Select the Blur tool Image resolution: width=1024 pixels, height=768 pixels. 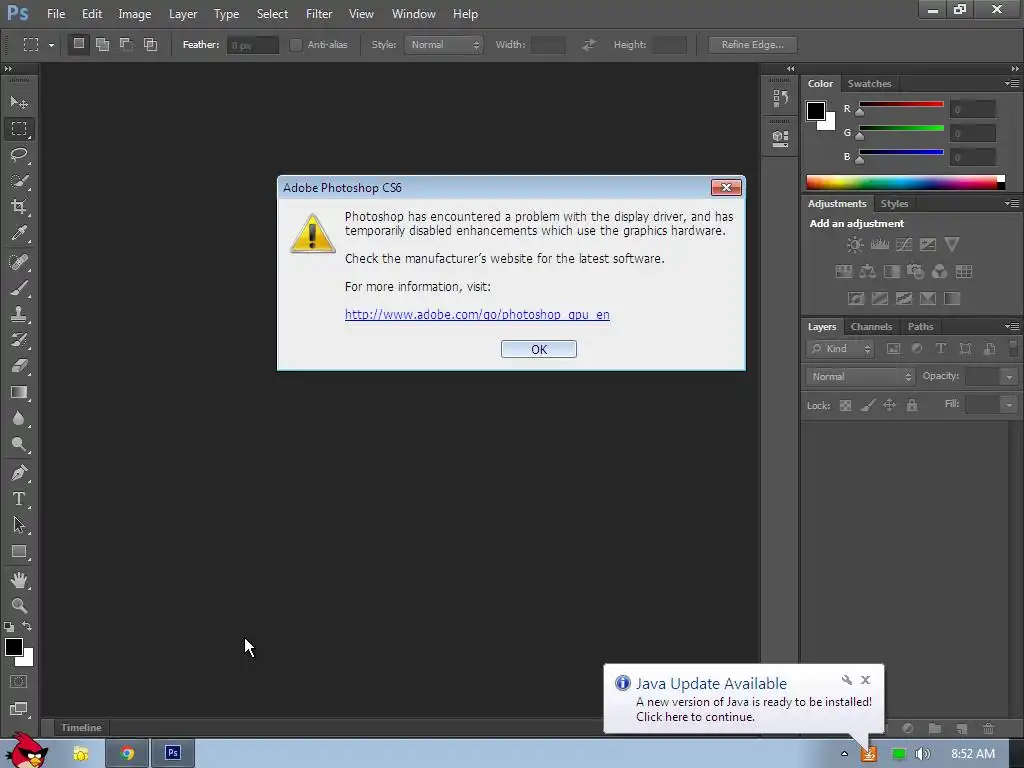coord(19,419)
